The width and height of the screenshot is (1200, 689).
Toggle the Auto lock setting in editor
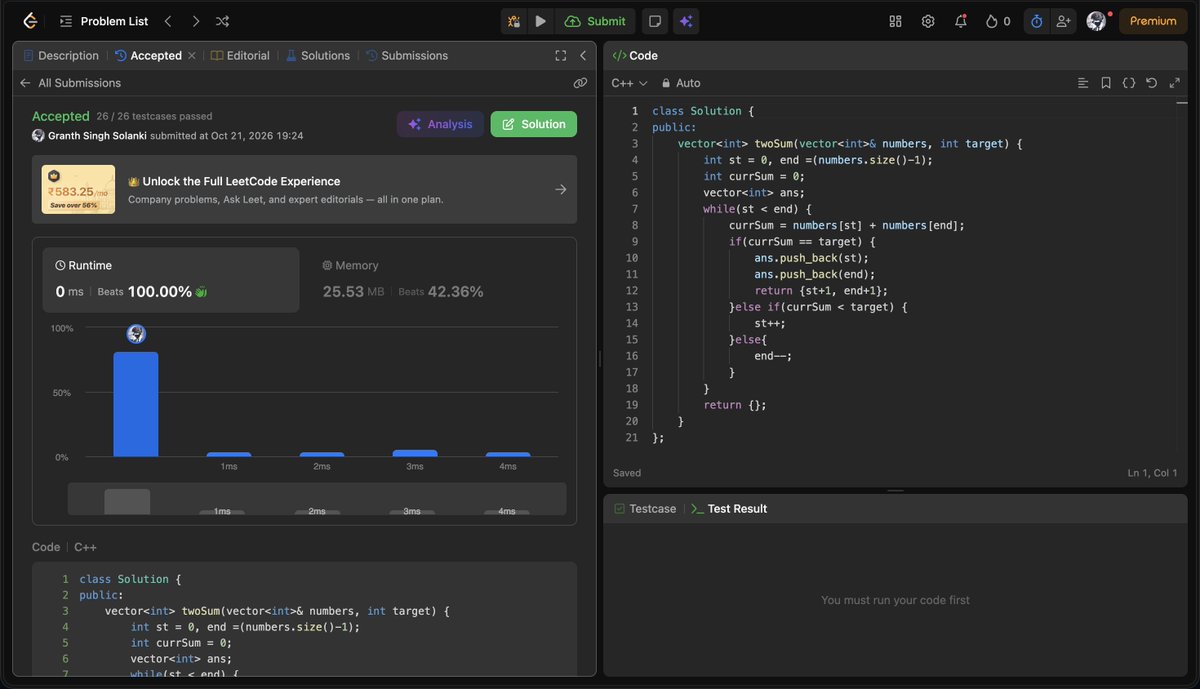(681, 83)
